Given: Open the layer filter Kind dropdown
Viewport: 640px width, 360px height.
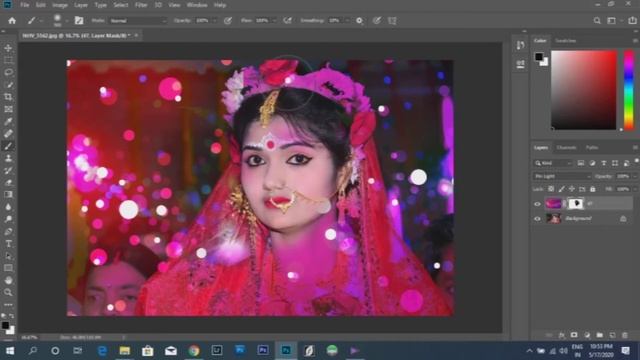Looking at the screenshot, I should coord(553,163).
